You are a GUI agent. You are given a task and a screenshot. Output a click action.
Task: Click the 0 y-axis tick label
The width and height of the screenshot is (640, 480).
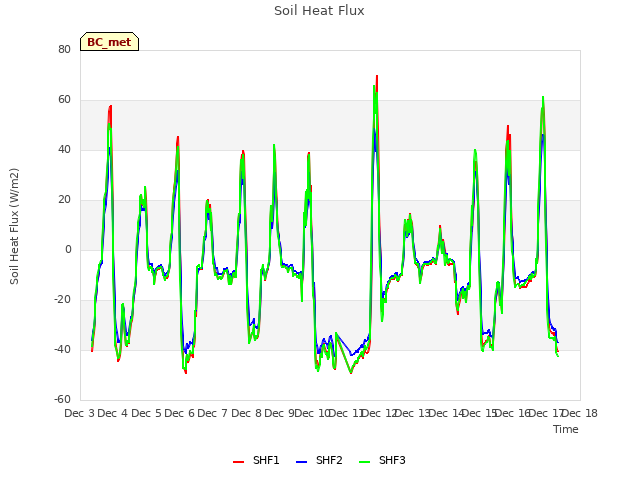click(68, 249)
